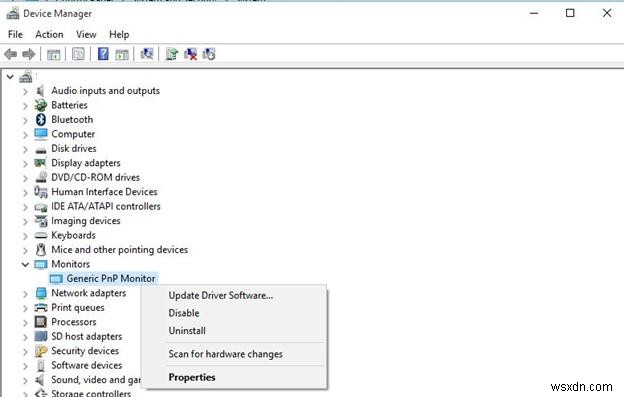The image size is (624, 397).
Task: Maximize the Device Manager window
Action: tap(570, 13)
